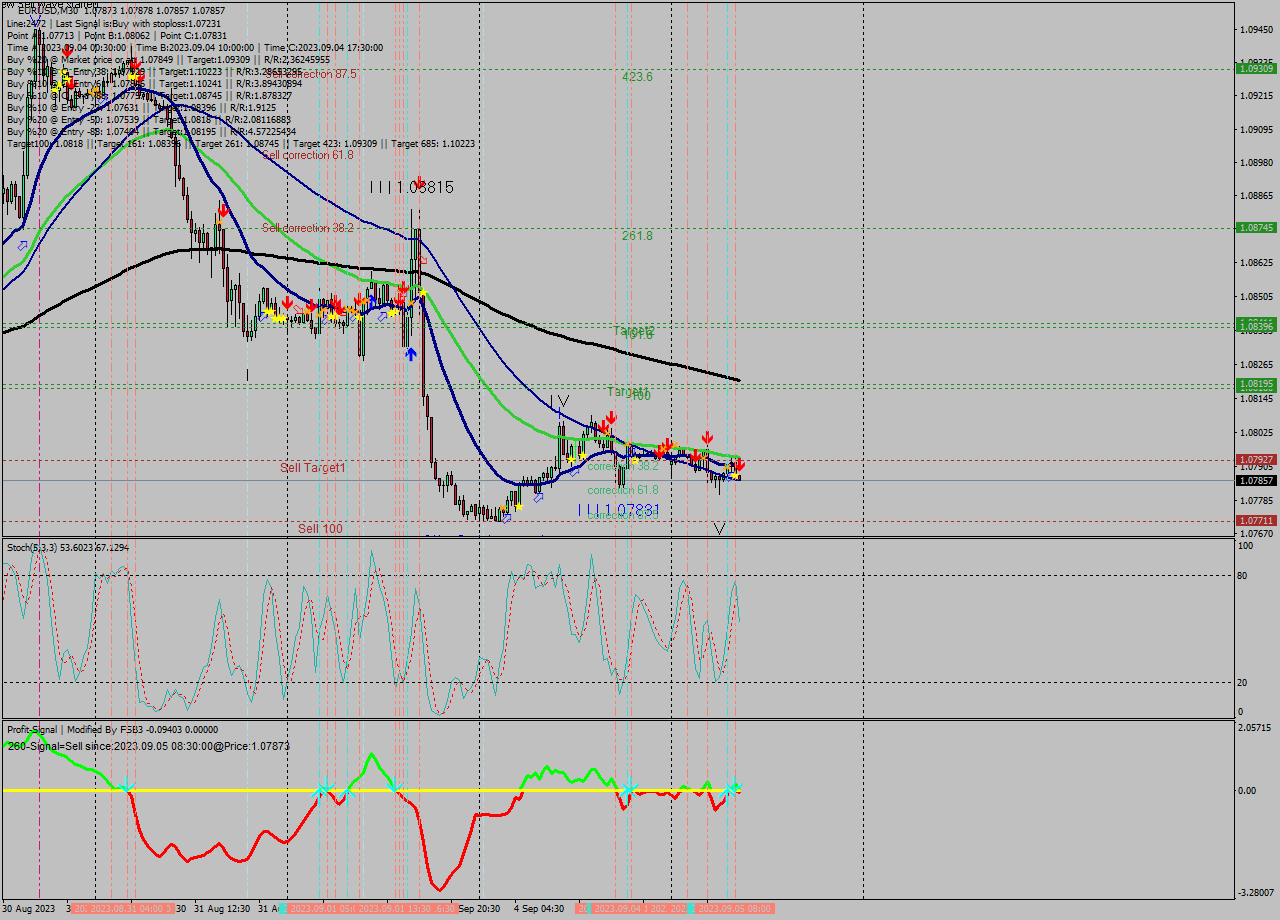This screenshot has height=920, width=1280.
Task: Click the Profit-Signal scale value -3.28007
Action: pyautogui.click(x=1256, y=892)
